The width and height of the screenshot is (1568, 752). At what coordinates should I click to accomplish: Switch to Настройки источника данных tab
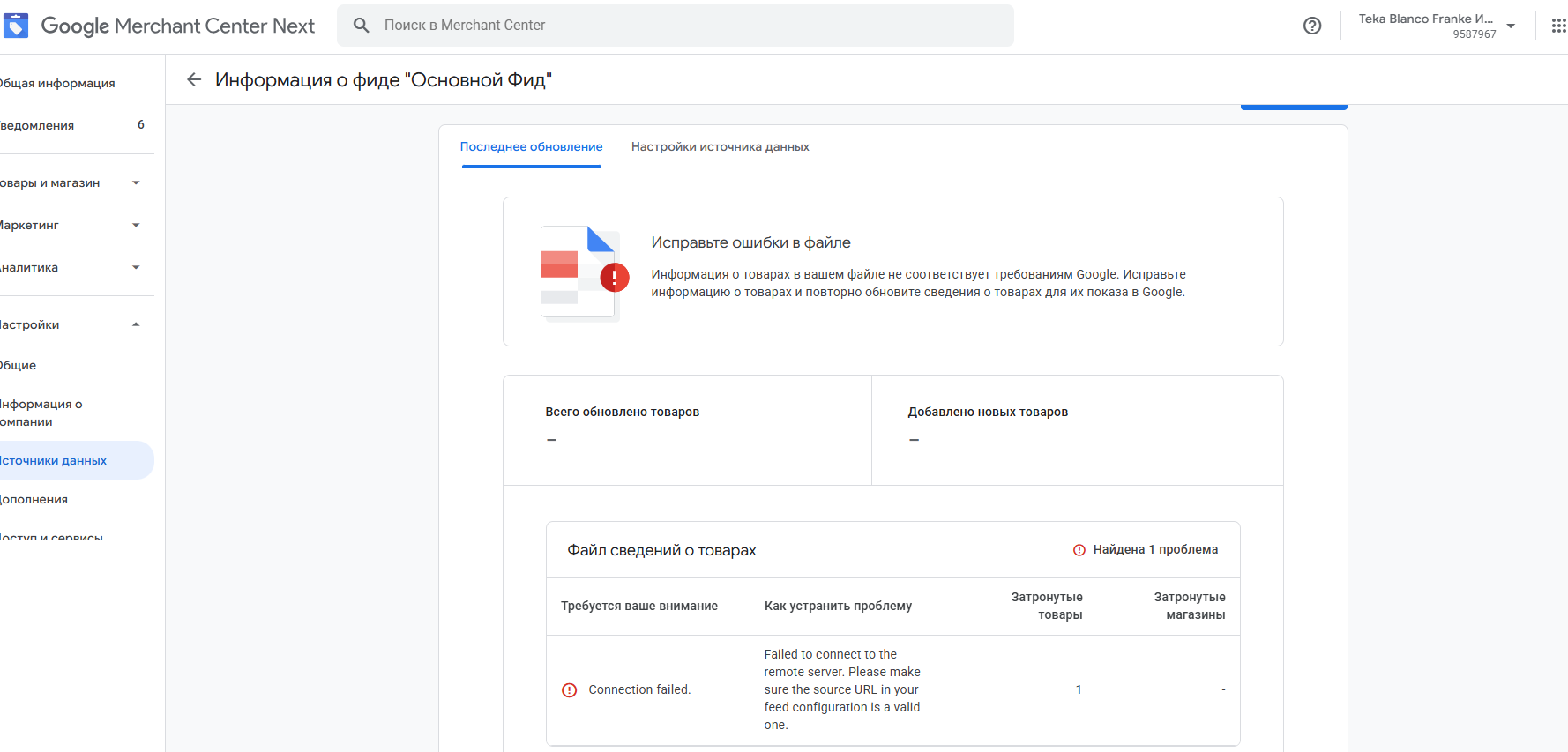[720, 147]
